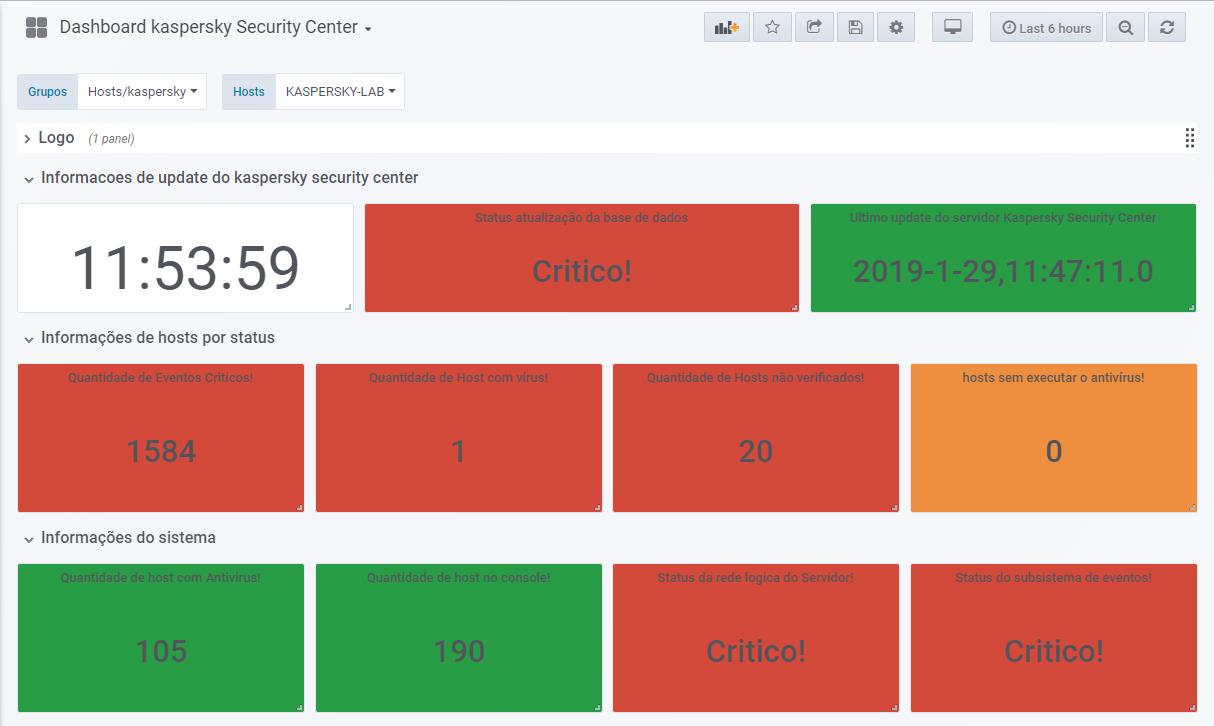Collapse Informações do sistema row
This screenshot has width=1214, height=726.
coord(120,538)
